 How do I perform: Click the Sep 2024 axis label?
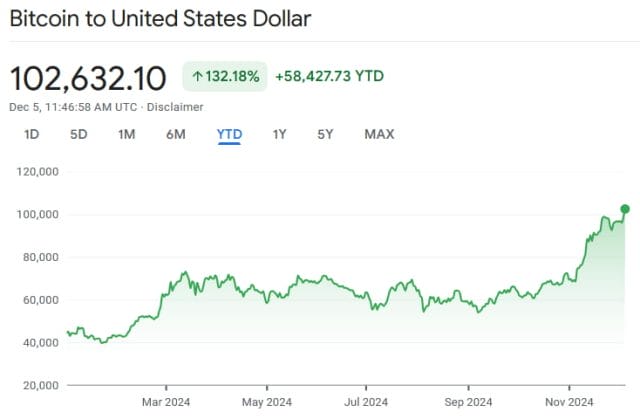tap(468, 402)
